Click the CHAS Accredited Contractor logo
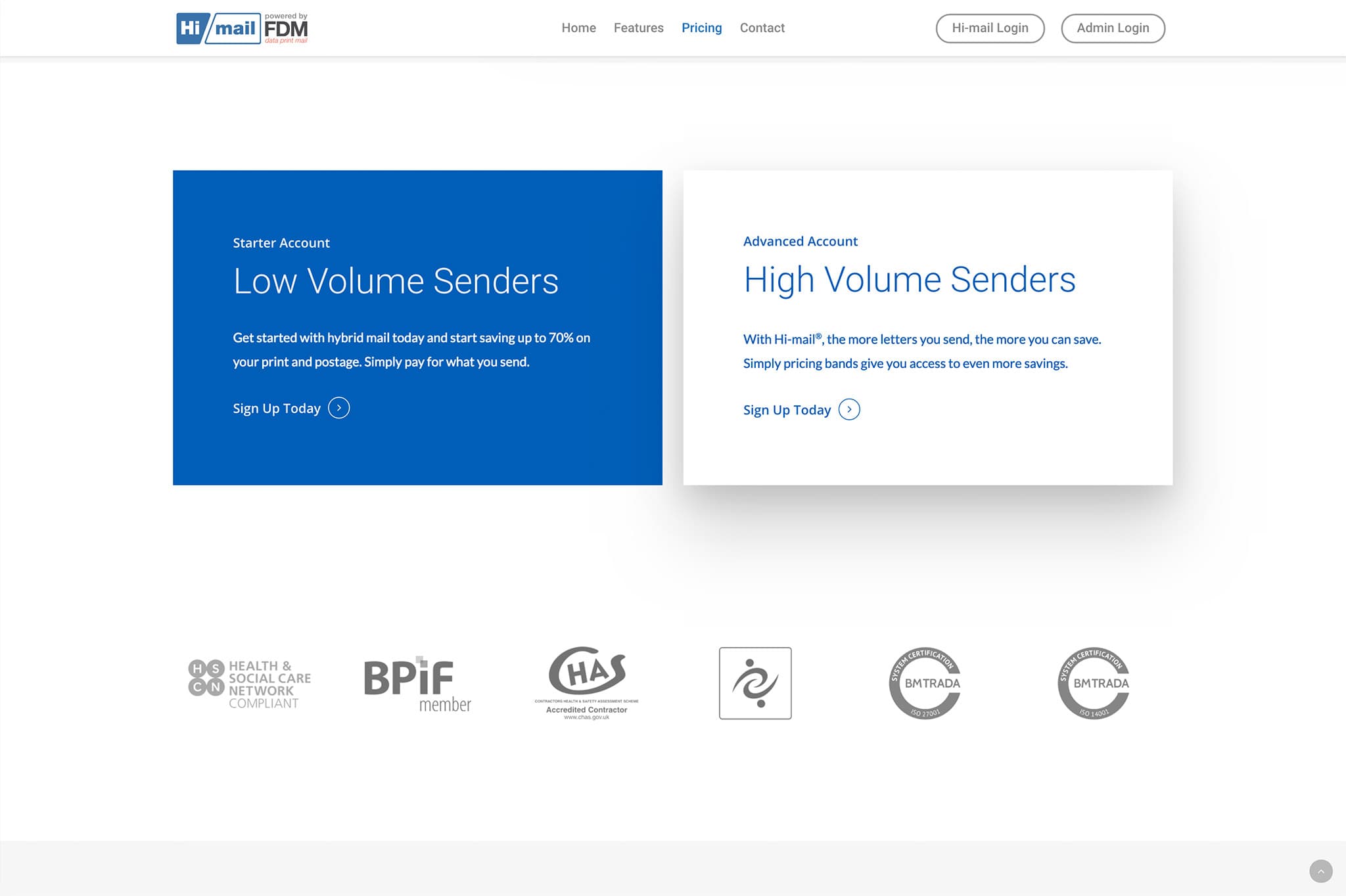1346x896 pixels. coord(586,683)
